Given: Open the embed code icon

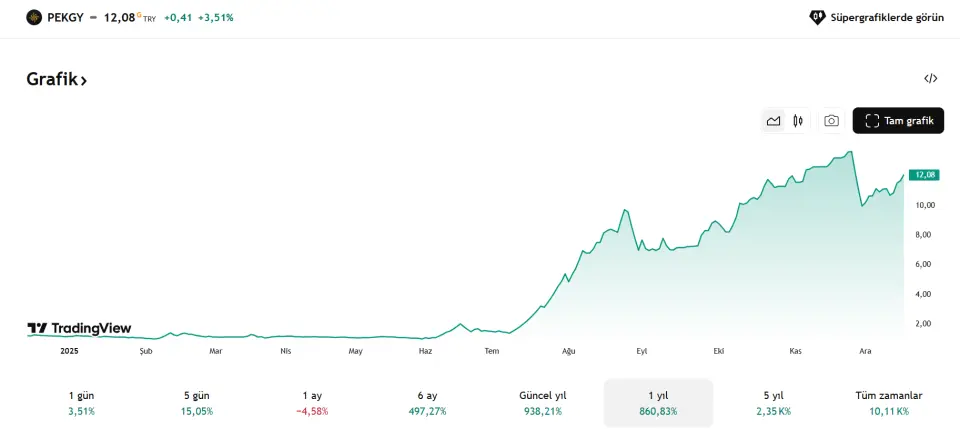Looking at the screenshot, I should coord(930,79).
